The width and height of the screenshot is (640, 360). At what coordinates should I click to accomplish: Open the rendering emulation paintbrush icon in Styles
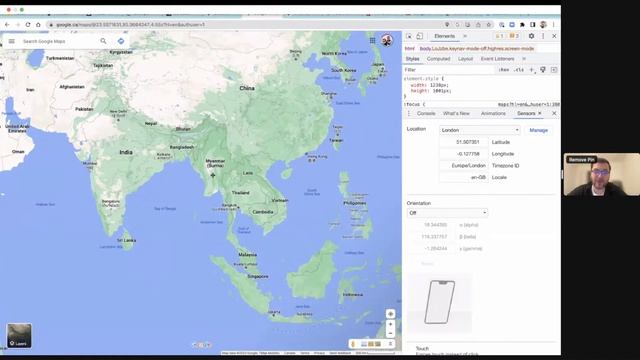pos(543,70)
